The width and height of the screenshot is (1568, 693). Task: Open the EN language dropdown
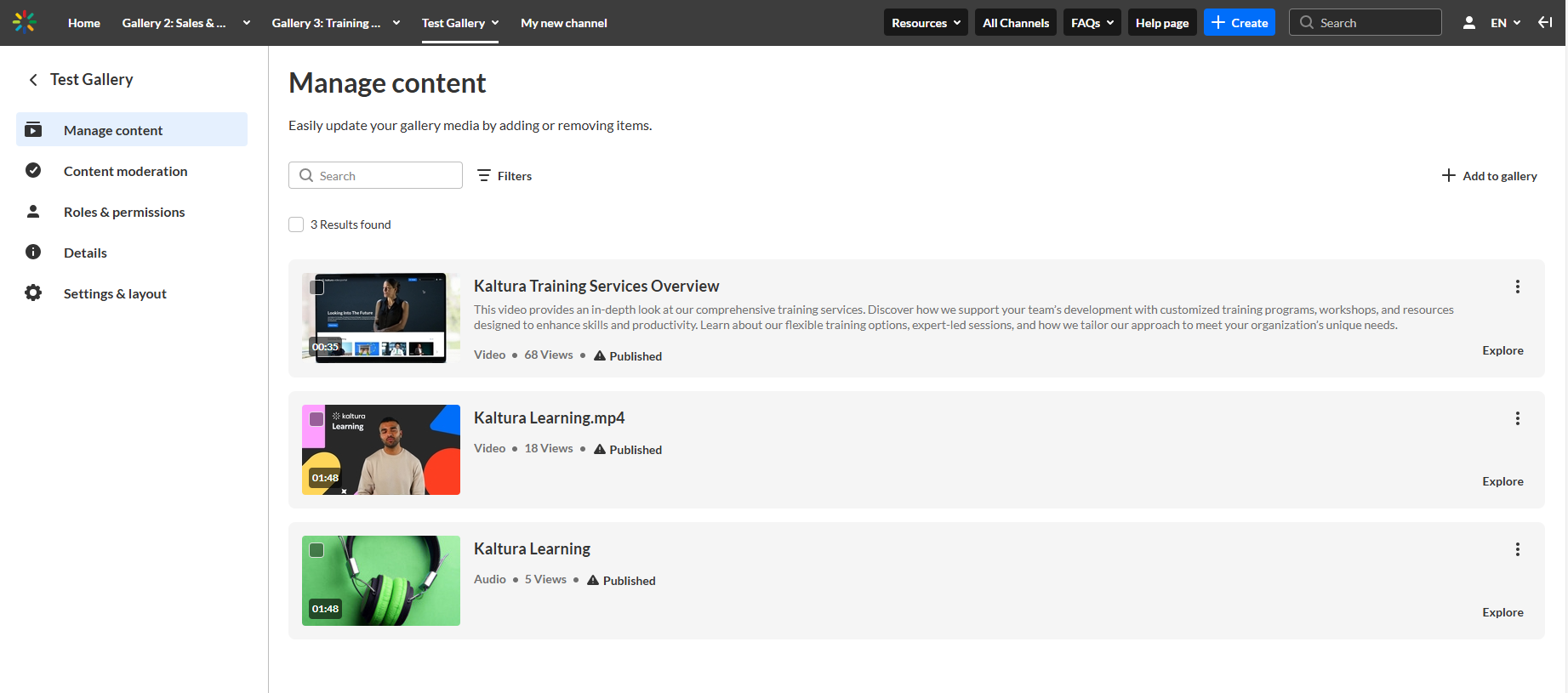click(1505, 23)
